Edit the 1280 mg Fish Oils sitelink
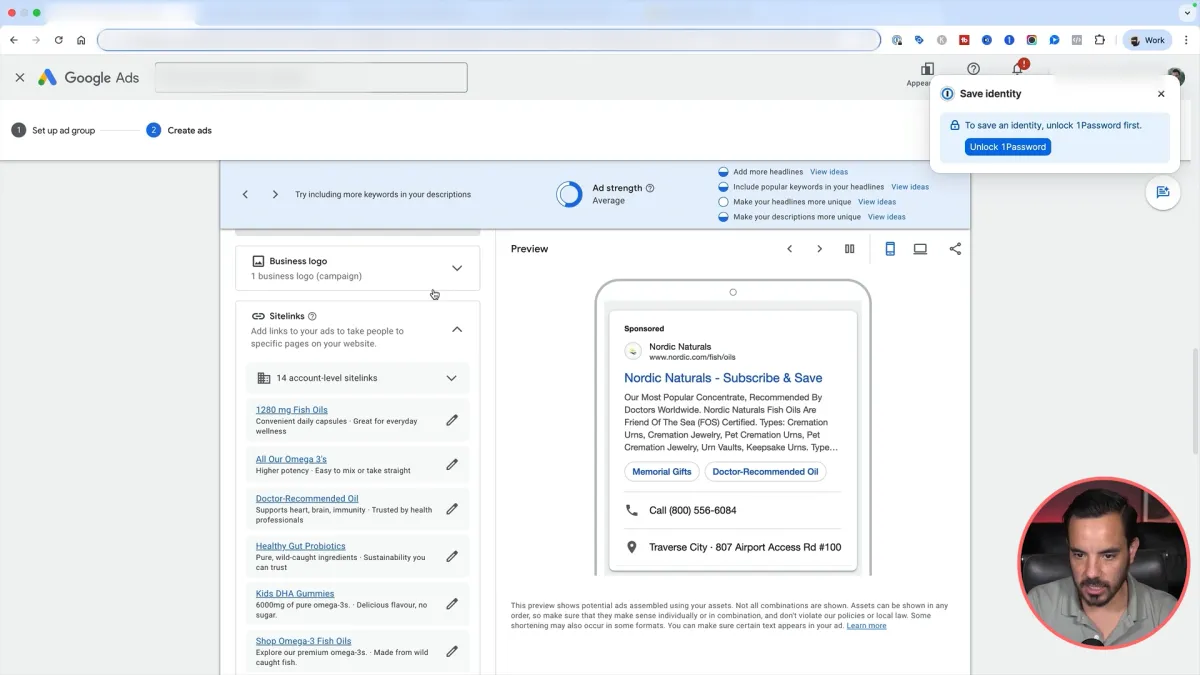 [x=452, y=420]
